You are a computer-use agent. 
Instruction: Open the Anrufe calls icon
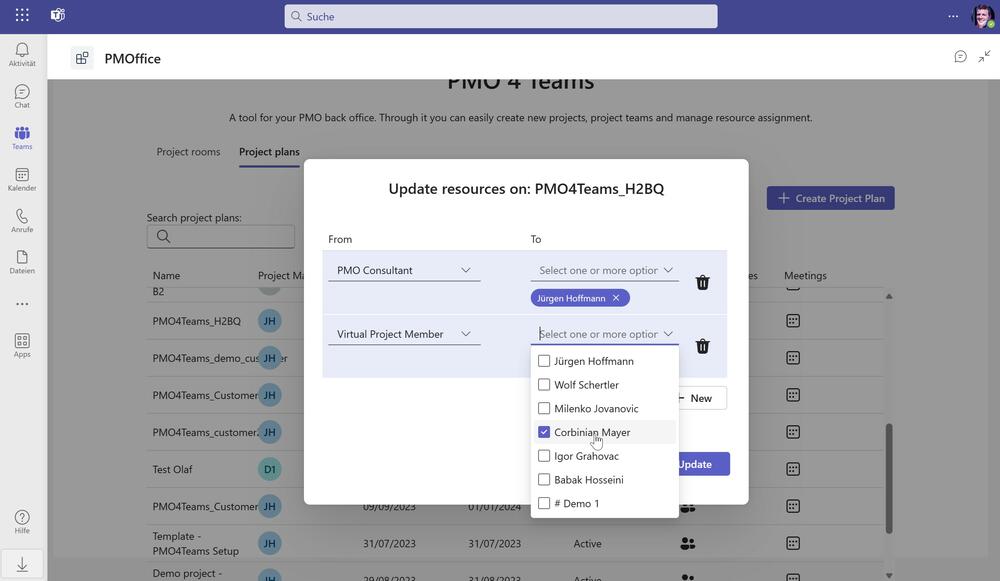[22, 220]
